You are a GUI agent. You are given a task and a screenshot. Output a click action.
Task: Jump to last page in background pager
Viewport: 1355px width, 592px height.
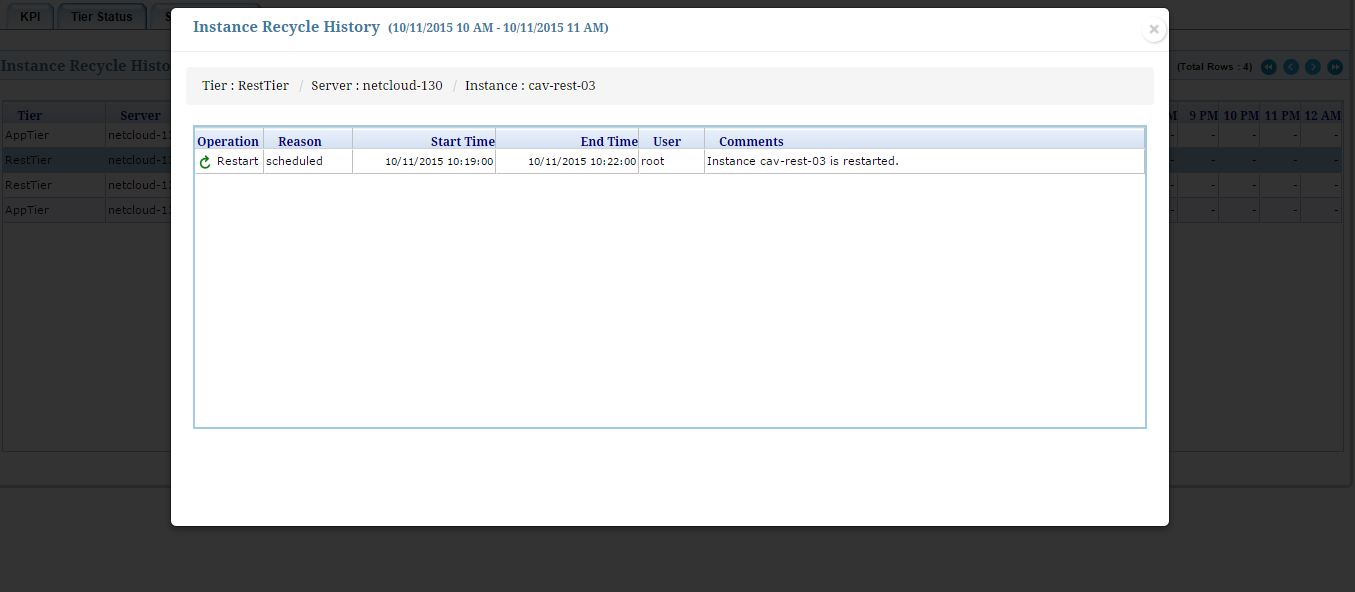(1335, 67)
